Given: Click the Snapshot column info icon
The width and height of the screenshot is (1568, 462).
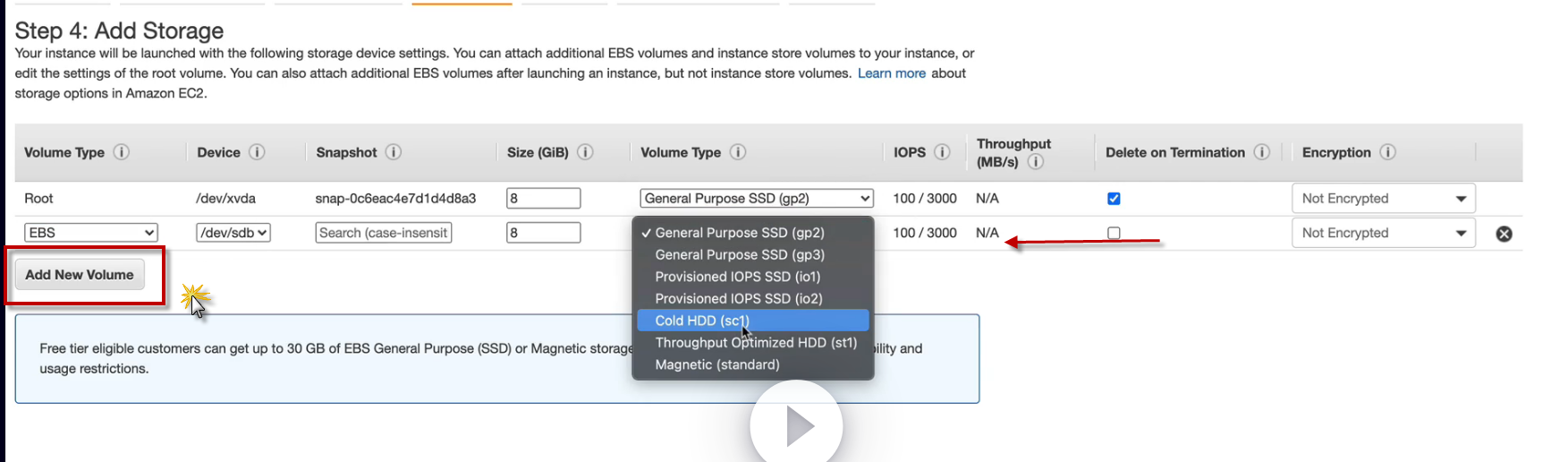Looking at the screenshot, I should 394,152.
